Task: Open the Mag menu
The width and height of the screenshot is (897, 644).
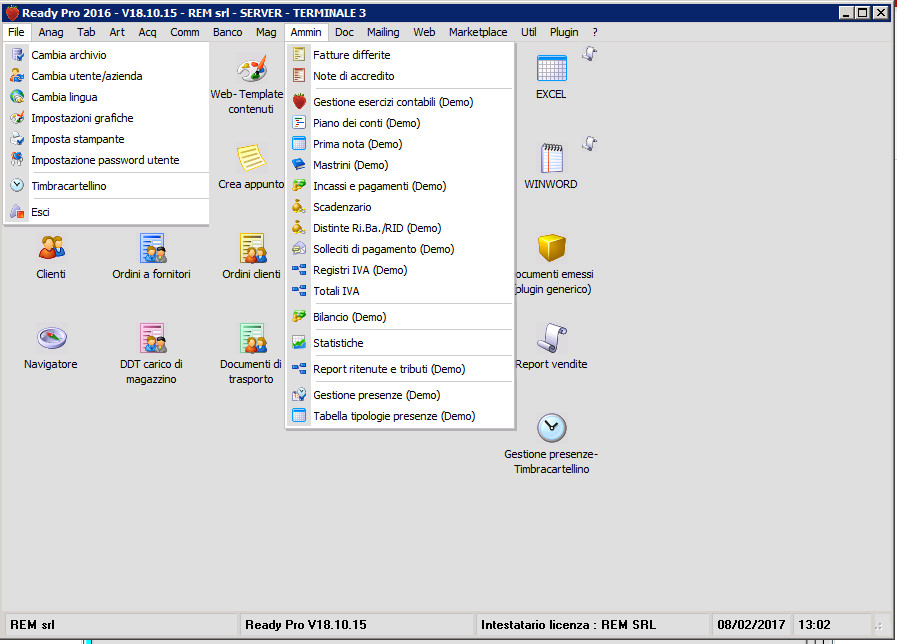Action: (266, 32)
